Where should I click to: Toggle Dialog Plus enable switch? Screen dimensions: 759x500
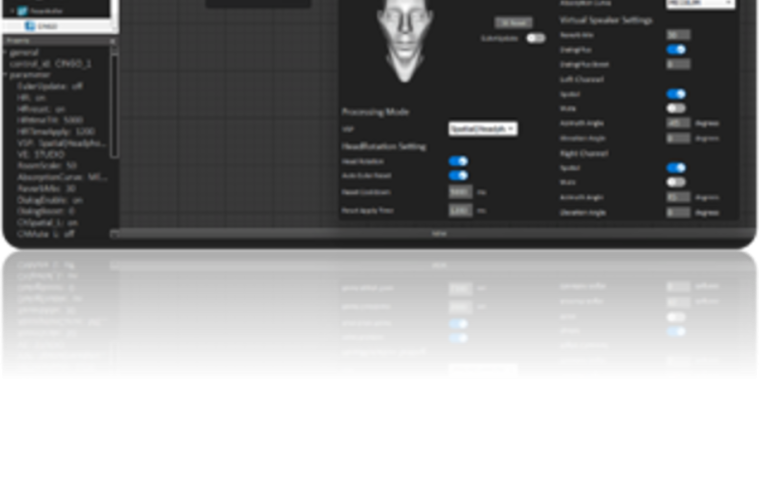[x=676, y=49]
